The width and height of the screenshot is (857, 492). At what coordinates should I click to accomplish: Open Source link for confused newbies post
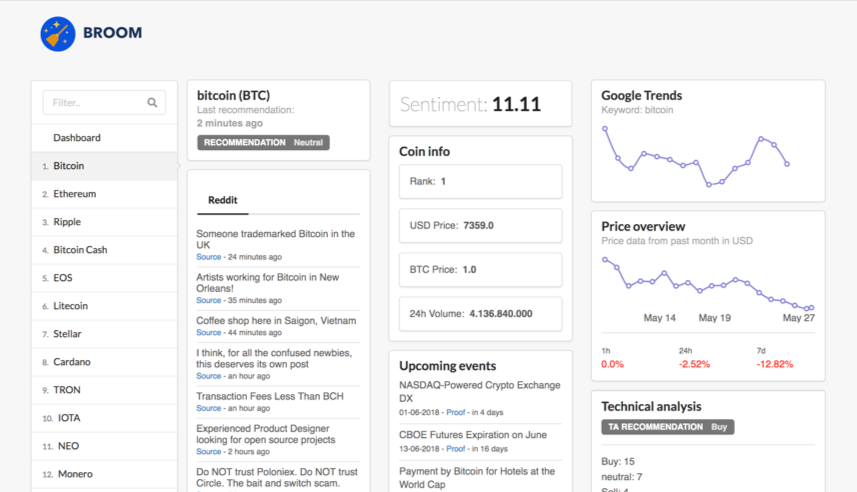tap(209, 376)
